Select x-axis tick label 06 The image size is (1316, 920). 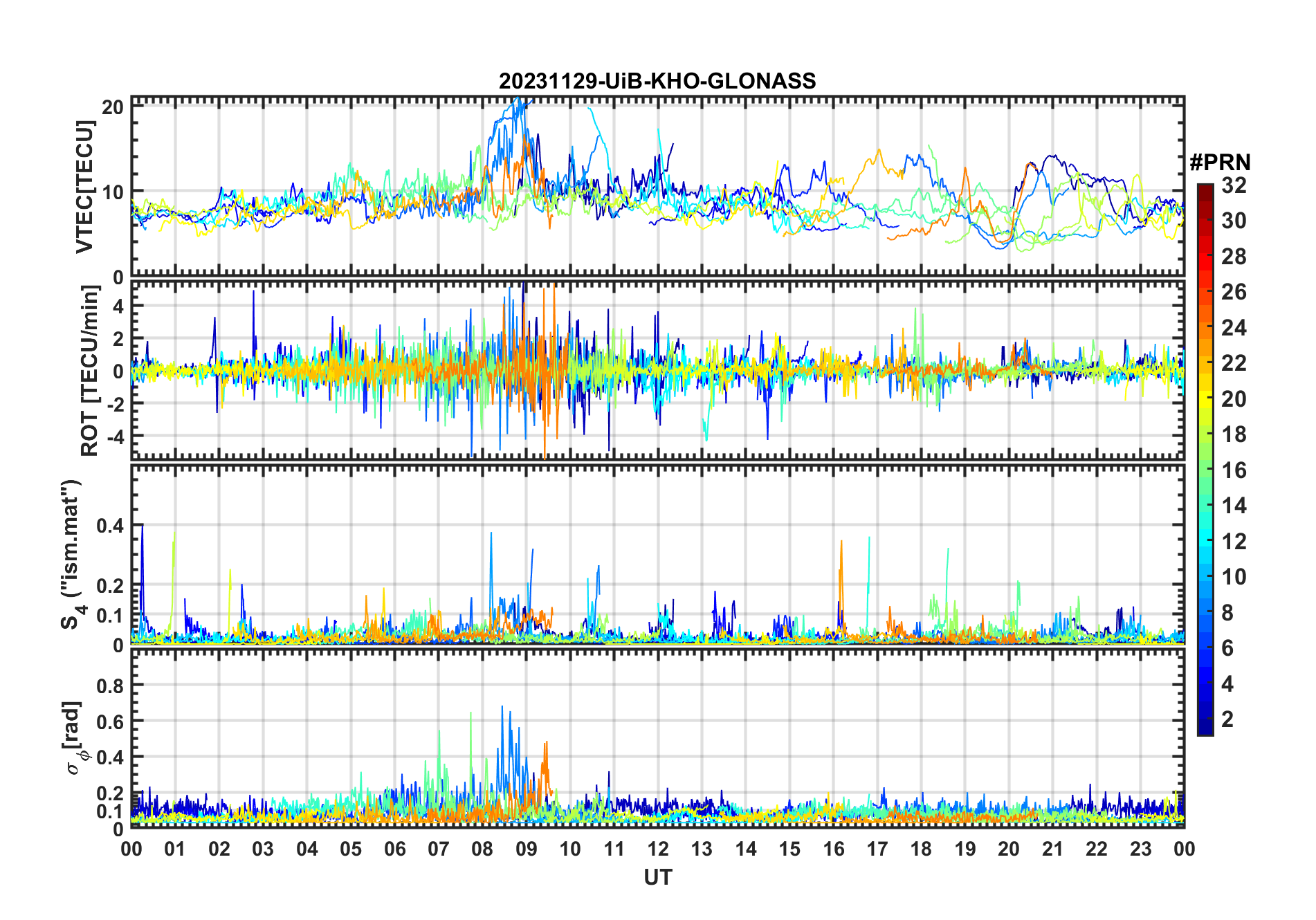[394, 849]
